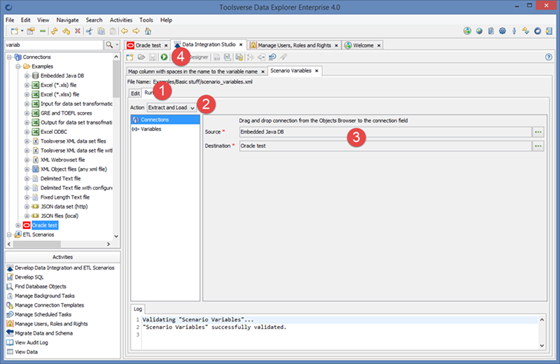The height and width of the screenshot is (364, 560).
Task: Run the scenario with the green play button
Action: (x=164, y=57)
